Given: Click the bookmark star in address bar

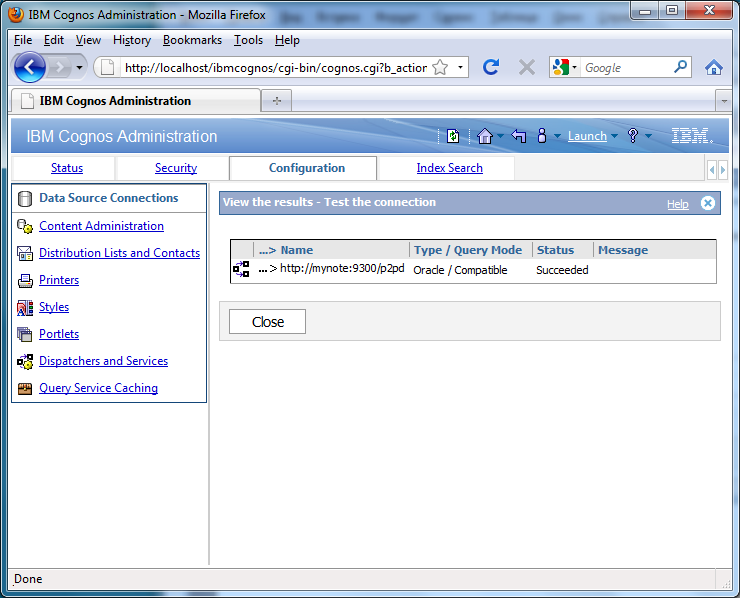Looking at the screenshot, I should coord(440,67).
